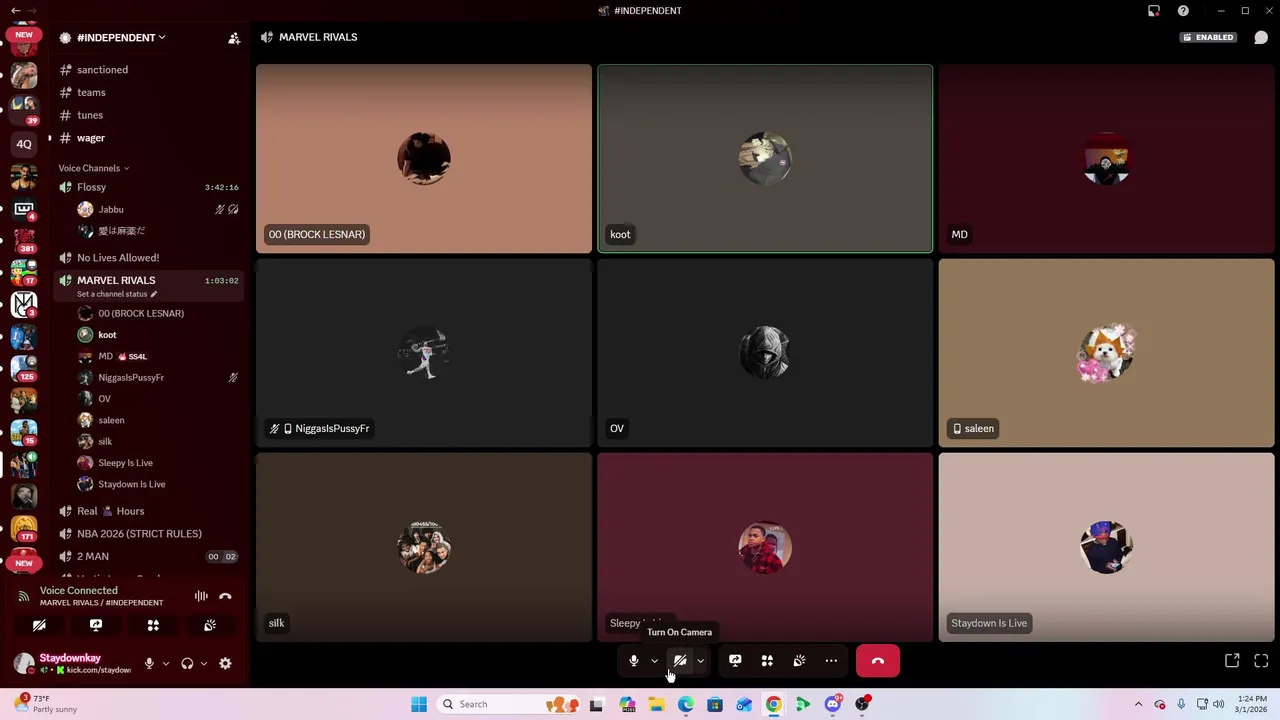
Task: Set a channel status link
Action: tap(117, 294)
